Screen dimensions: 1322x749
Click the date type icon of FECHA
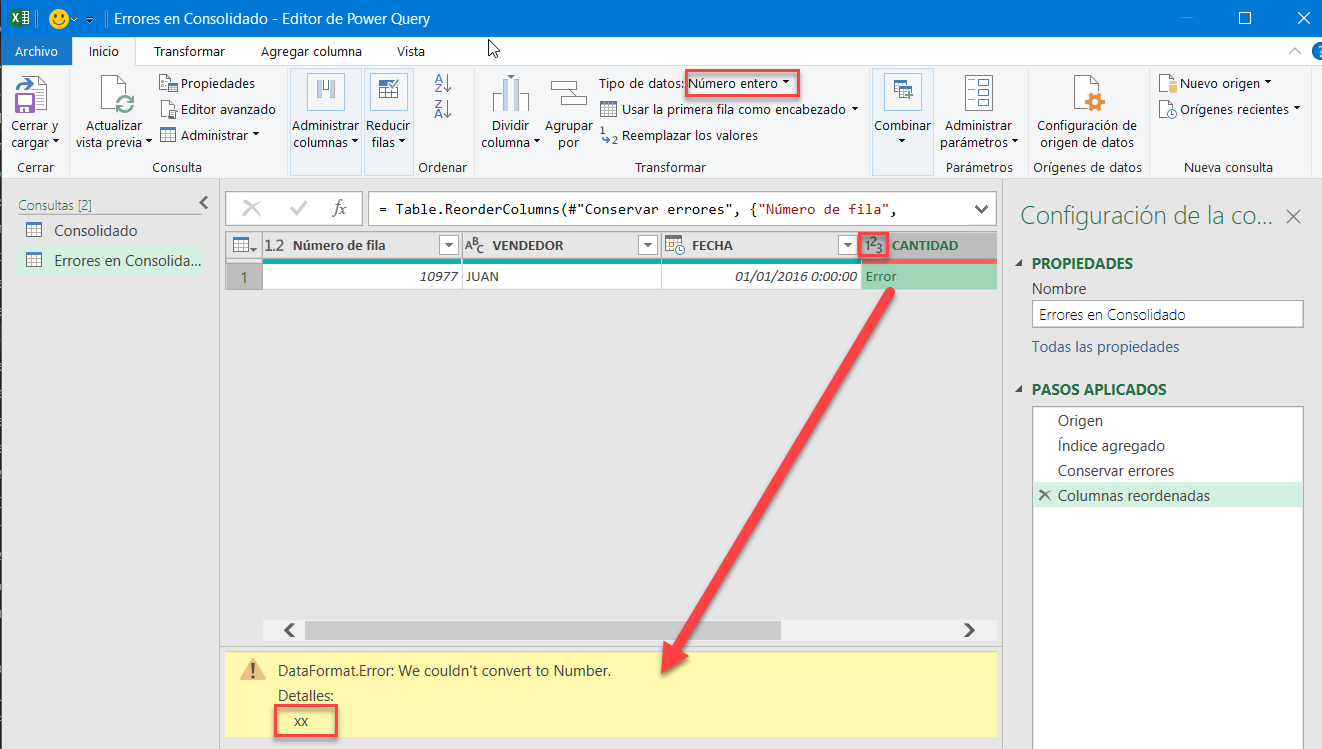(675, 245)
